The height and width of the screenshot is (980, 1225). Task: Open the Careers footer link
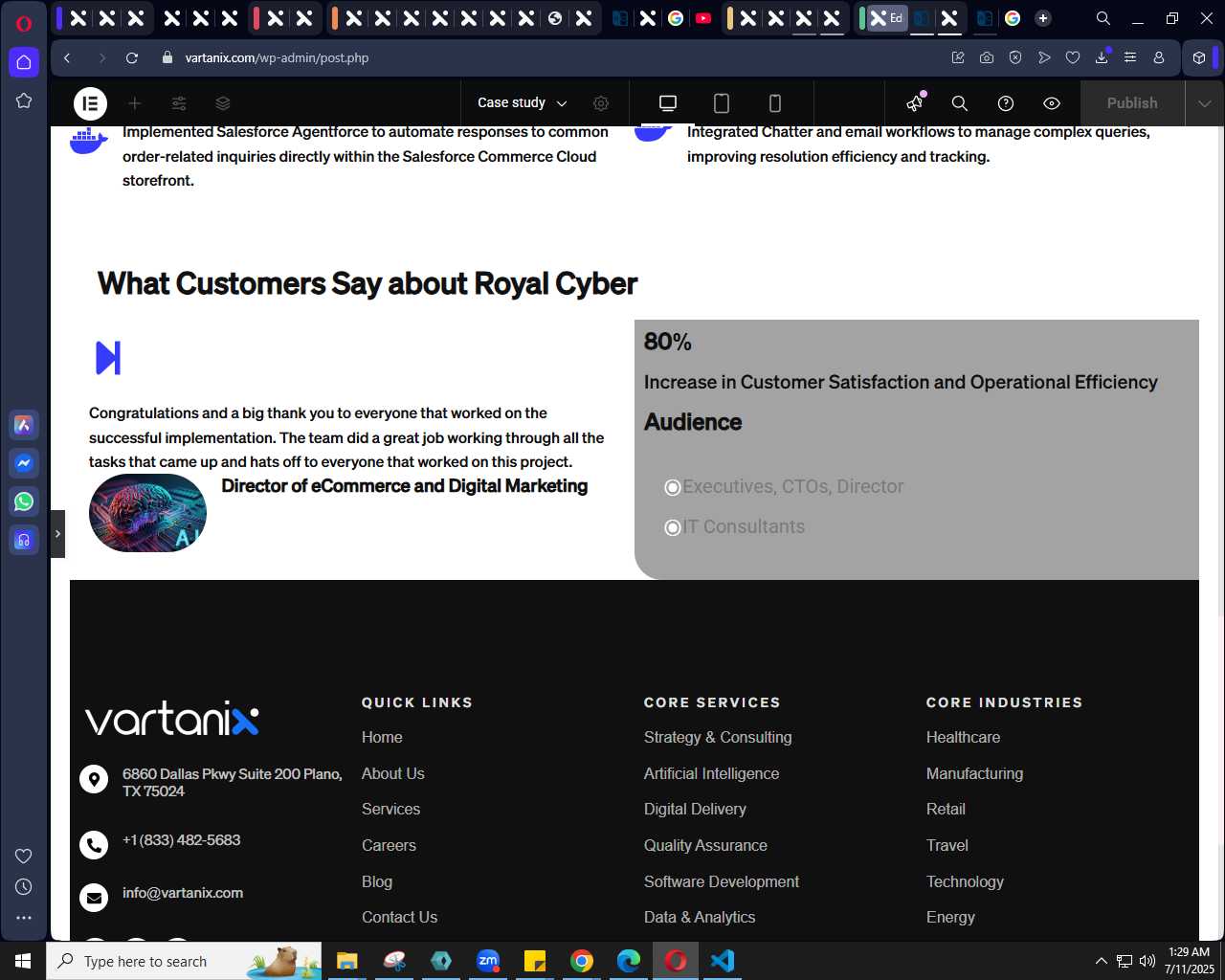coord(389,845)
